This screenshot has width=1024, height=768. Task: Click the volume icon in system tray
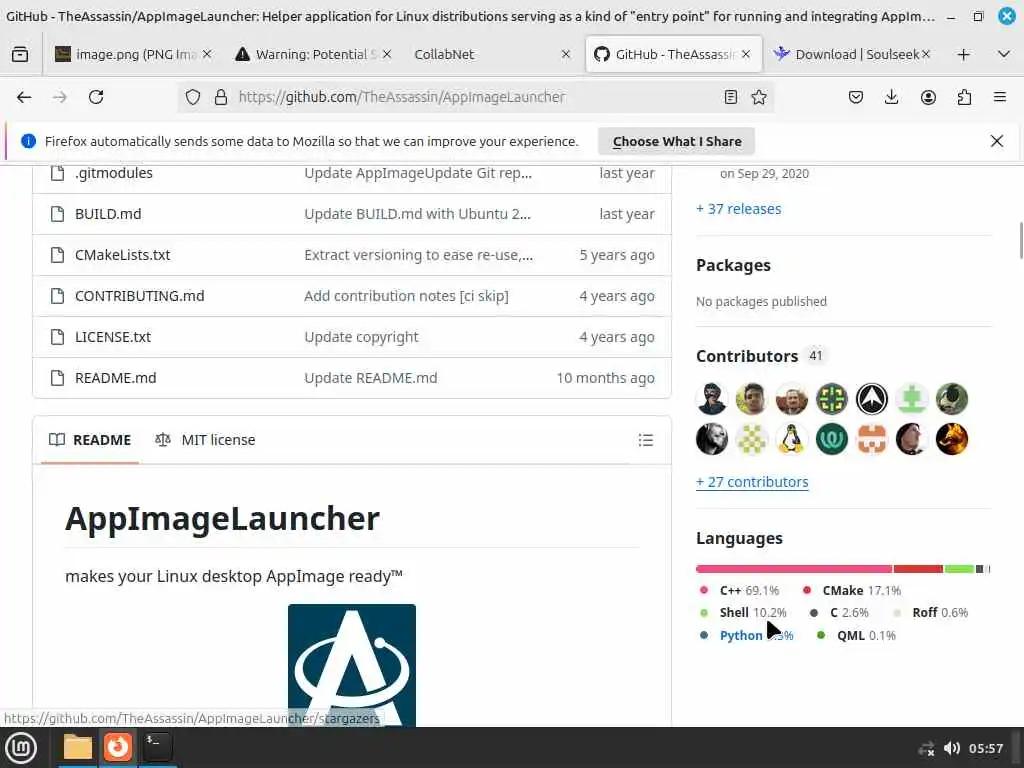click(x=952, y=748)
